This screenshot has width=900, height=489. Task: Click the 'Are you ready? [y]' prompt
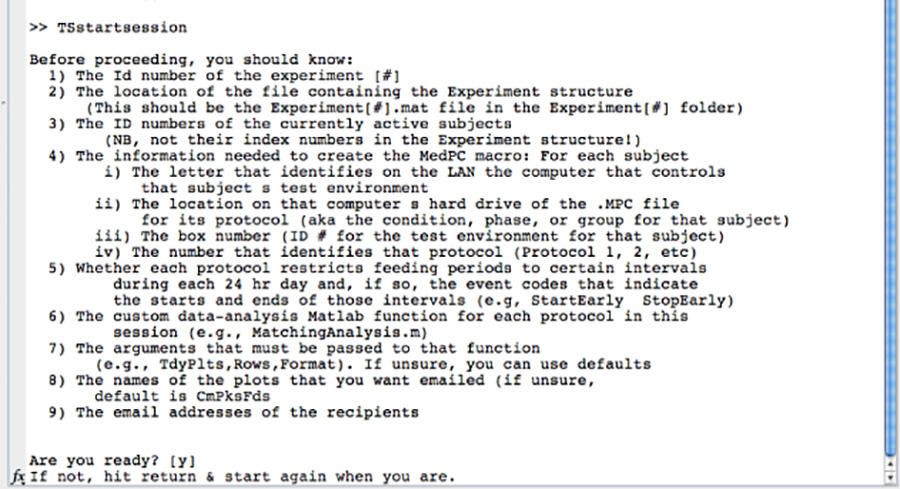(110, 459)
